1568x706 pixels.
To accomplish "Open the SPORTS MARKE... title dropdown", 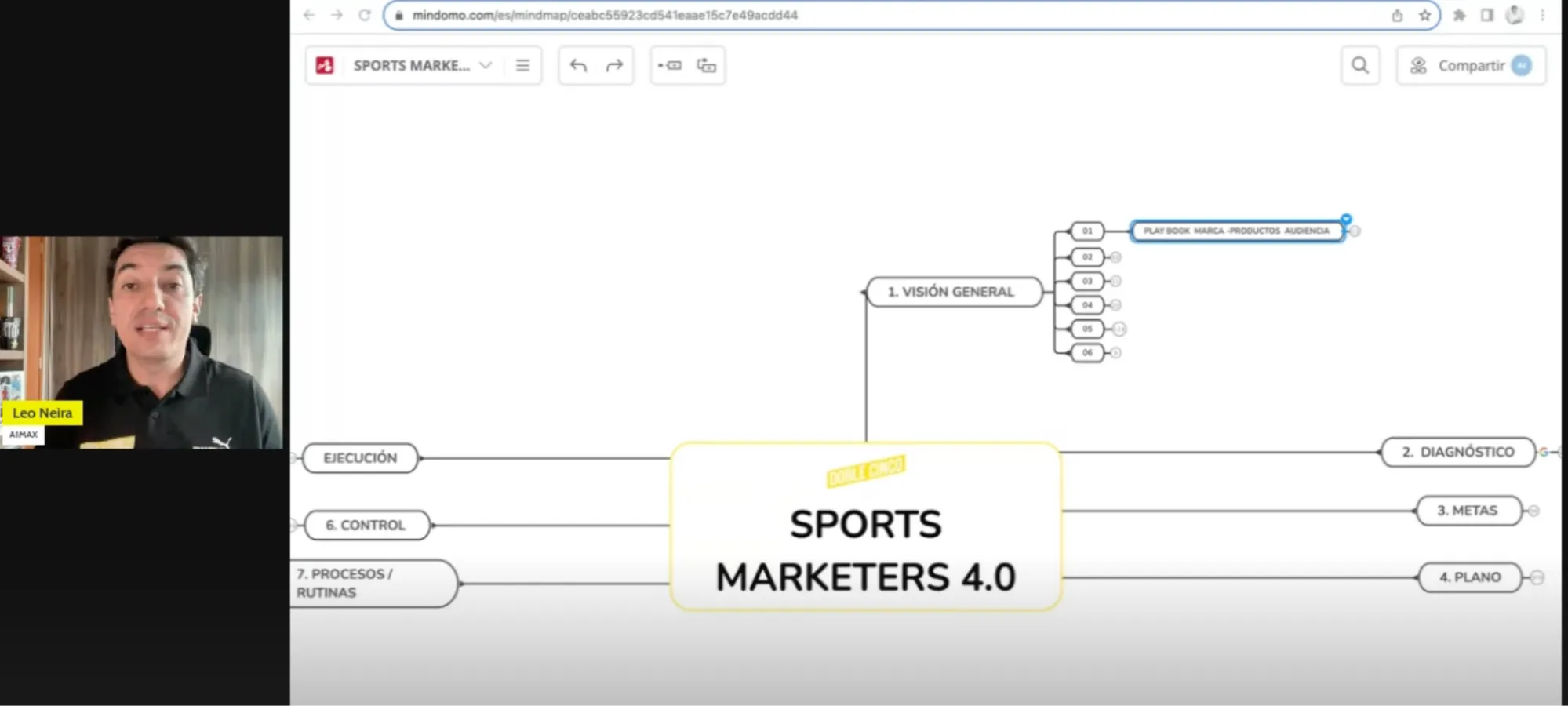I will pos(486,66).
